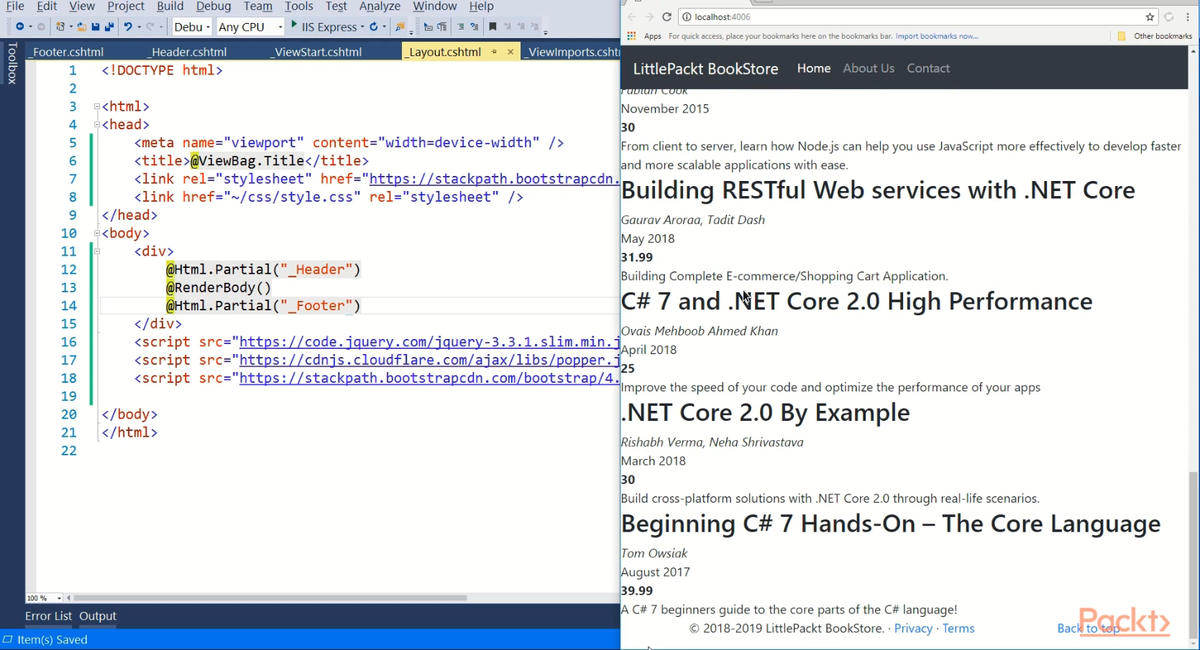Switch to the _Header.cshtml tab

[188, 52]
